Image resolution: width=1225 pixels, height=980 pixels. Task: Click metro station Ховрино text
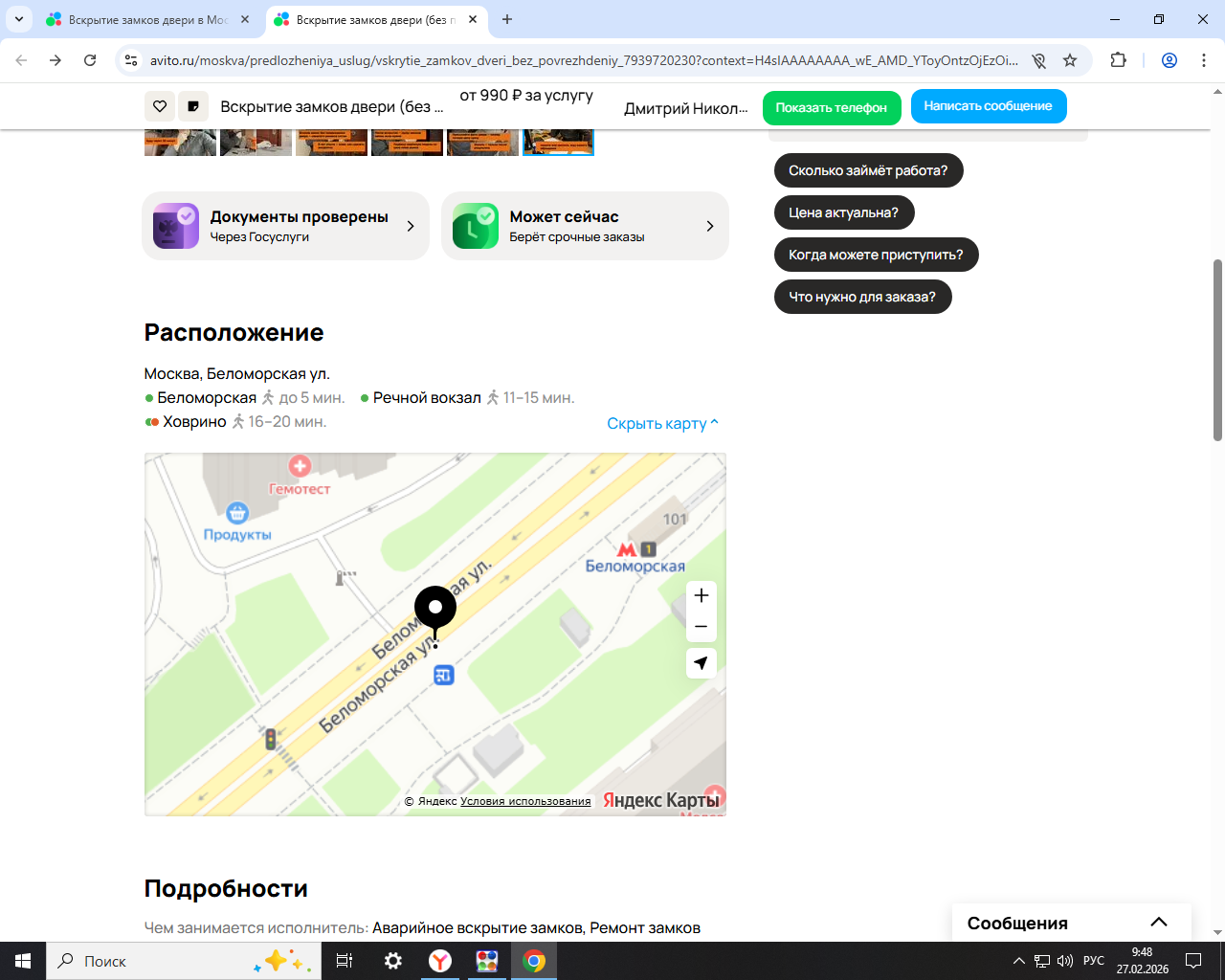tap(194, 422)
